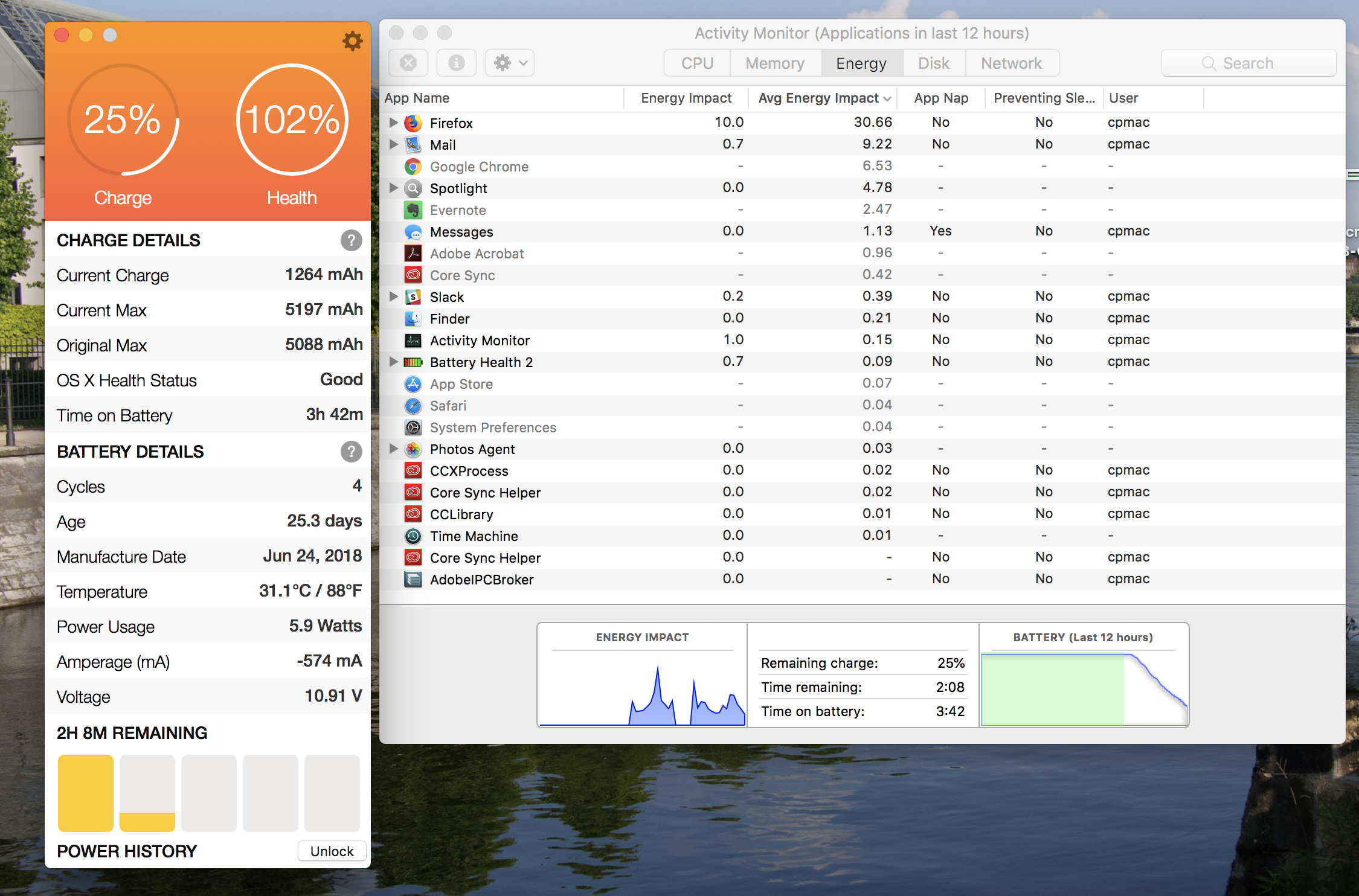Open help for Charge Details section
The width and height of the screenshot is (1359, 896).
[x=351, y=240]
